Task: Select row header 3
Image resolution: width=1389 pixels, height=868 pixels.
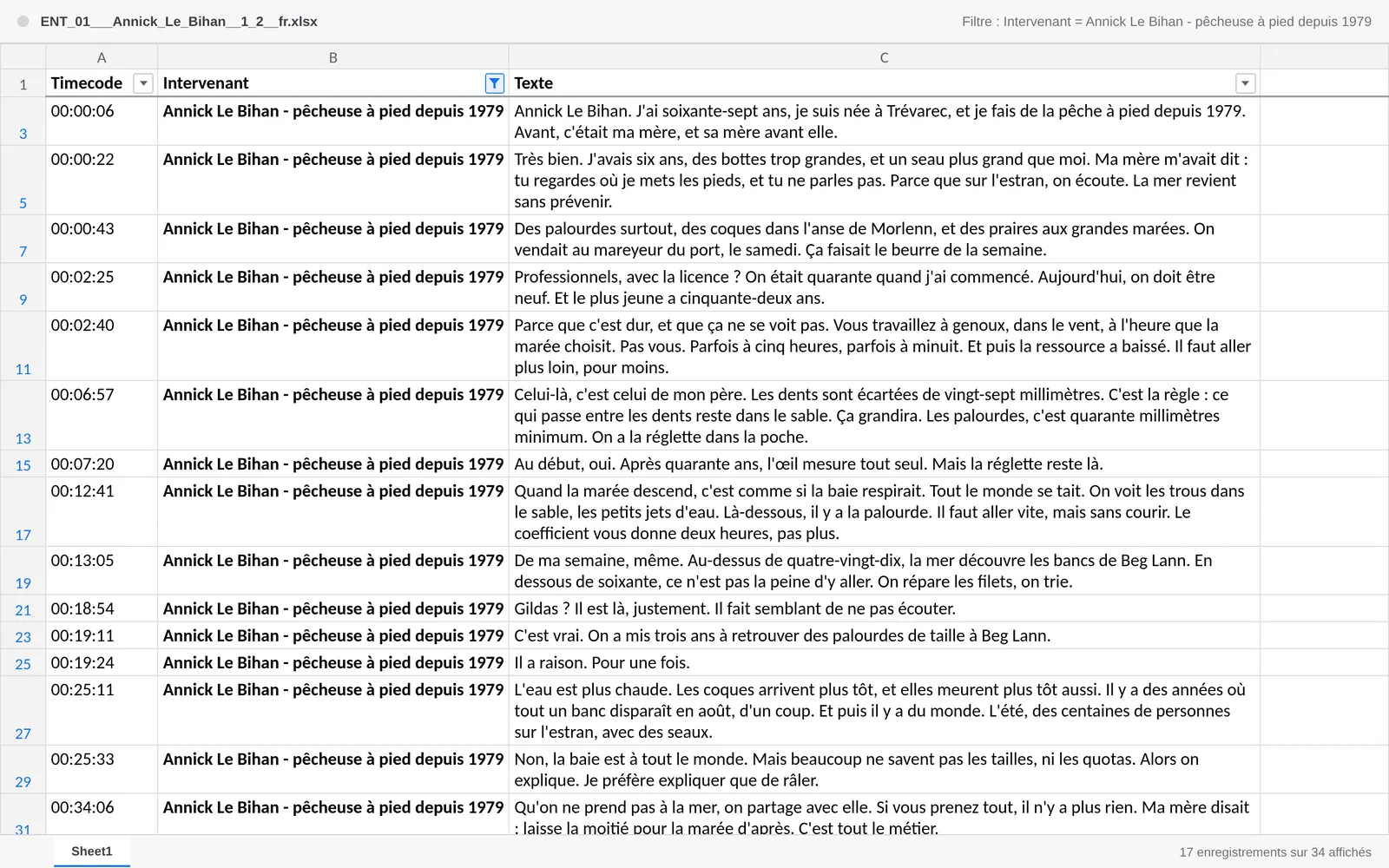Action: (23, 122)
